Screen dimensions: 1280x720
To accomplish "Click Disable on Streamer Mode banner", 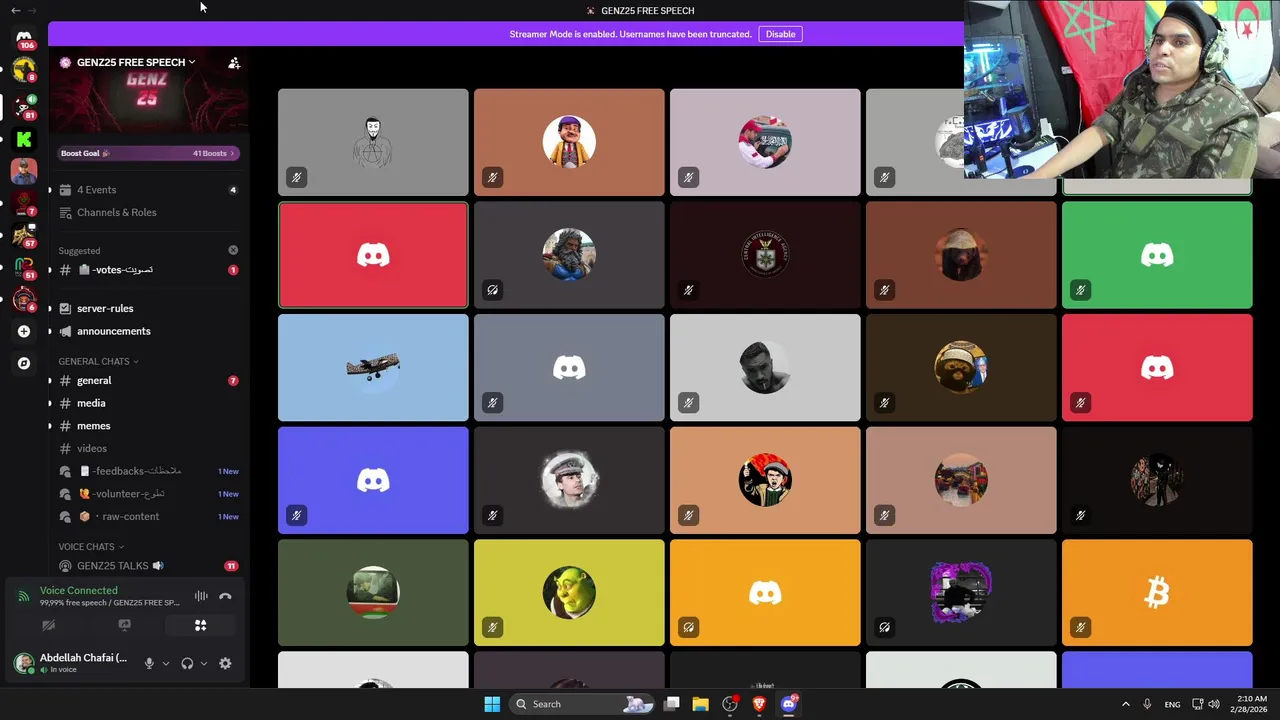I will [780, 34].
